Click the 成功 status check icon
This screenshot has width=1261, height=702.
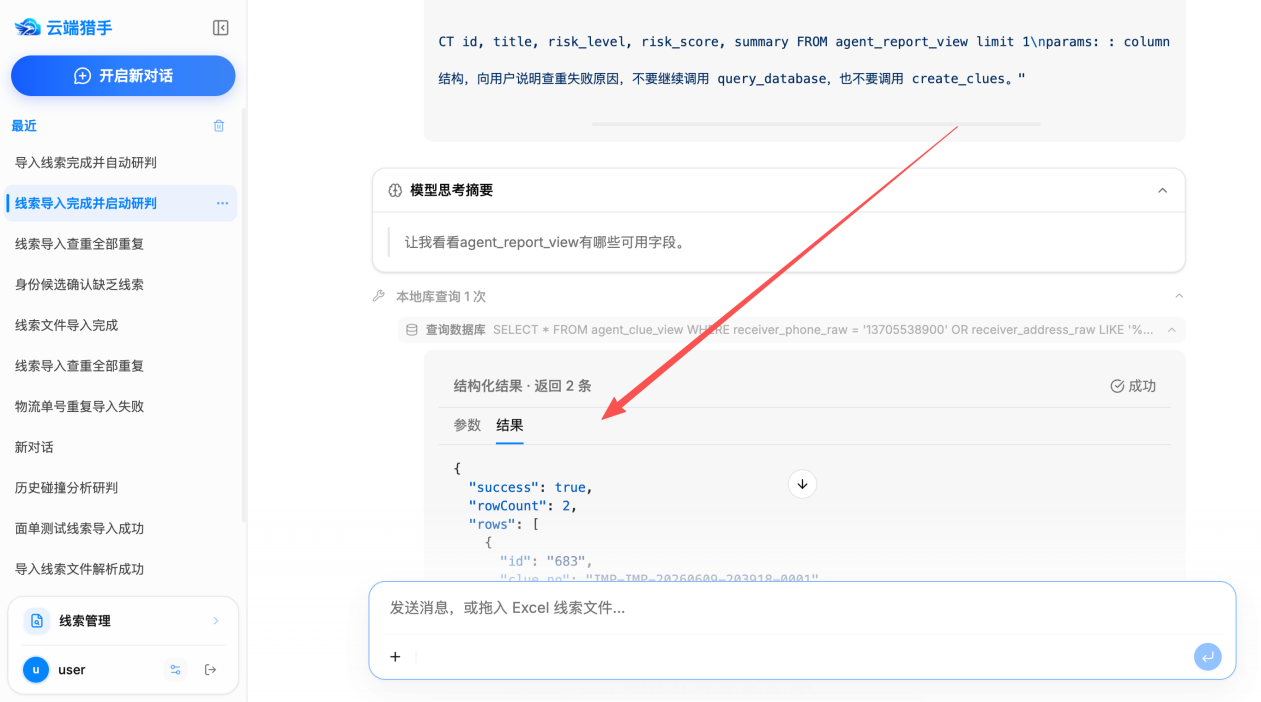pyautogui.click(x=1117, y=386)
